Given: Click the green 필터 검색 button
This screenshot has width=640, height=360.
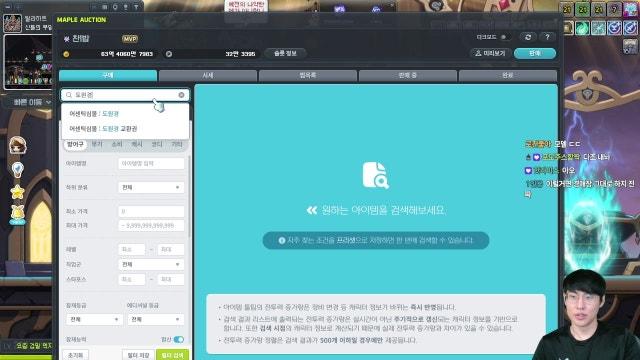Looking at the screenshot, I should coord(172,355).
